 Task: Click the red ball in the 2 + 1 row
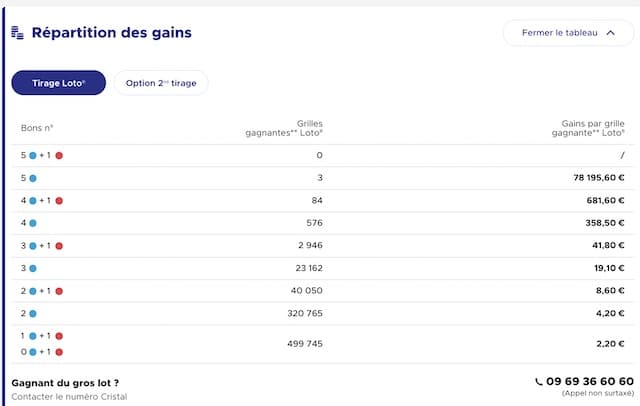point(59,291)
